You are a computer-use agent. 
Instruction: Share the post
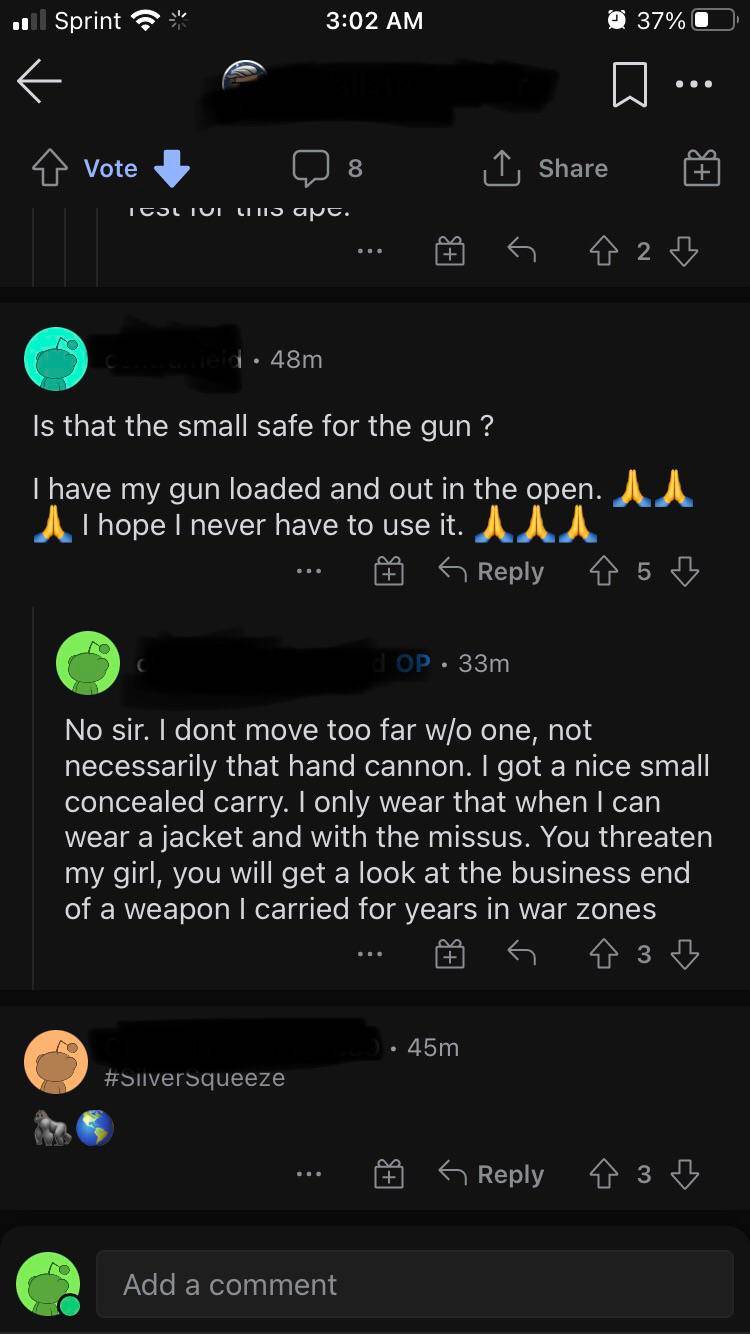click(x=546, y=169)
